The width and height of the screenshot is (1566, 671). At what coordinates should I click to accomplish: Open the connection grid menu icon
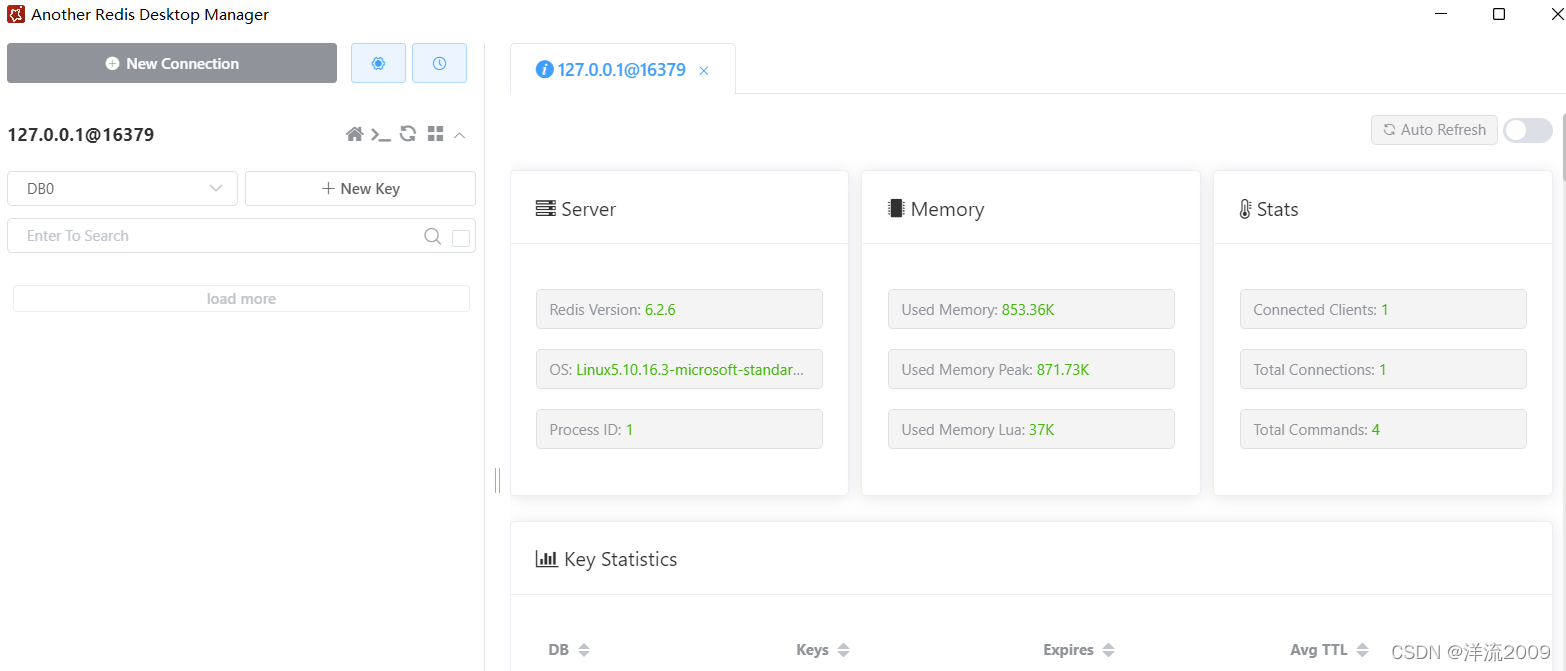pyautogui.click(x=435, y=134)
